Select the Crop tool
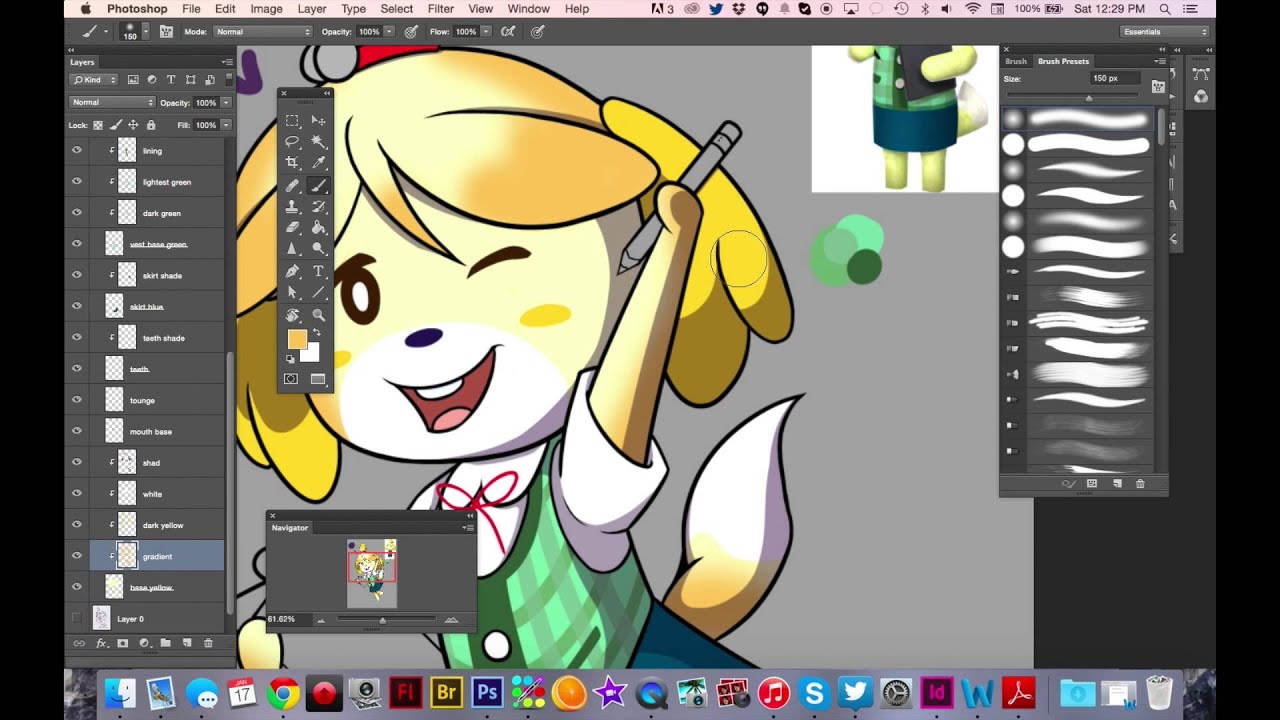Image resolution: width=1280 pixels, height=720 pixels. (x=292, y=163)
